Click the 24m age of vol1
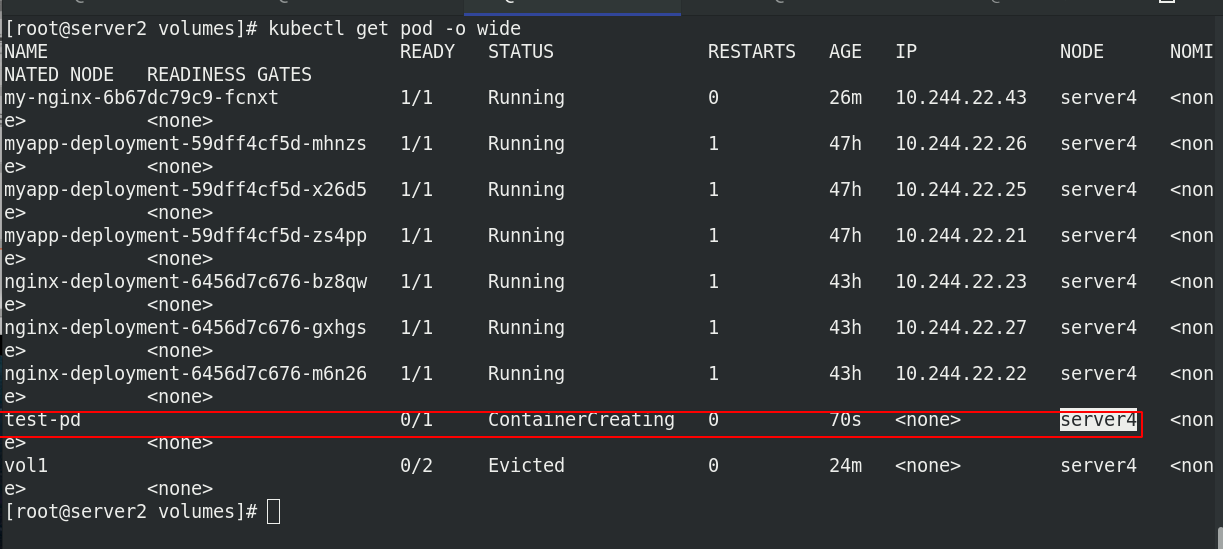Image resolution: width=1223 pixels, height=549 pixels. (845, 466)
